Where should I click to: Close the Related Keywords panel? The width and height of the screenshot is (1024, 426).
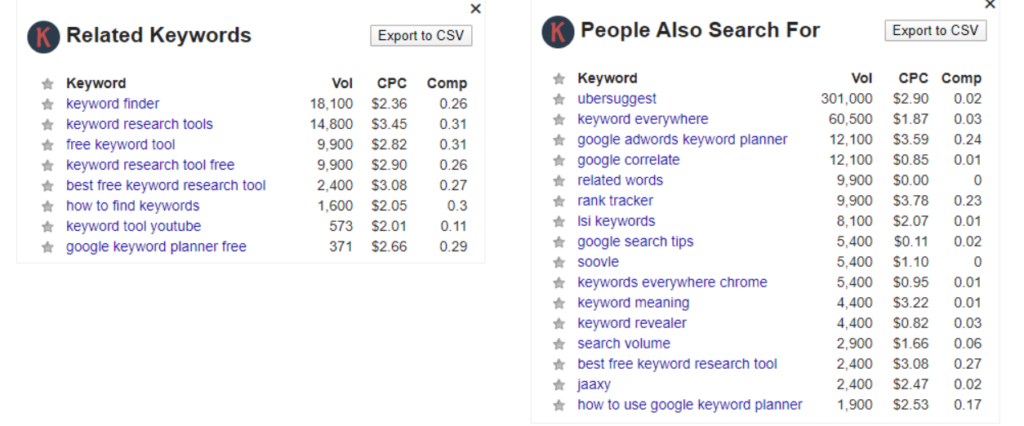(475, 8)
